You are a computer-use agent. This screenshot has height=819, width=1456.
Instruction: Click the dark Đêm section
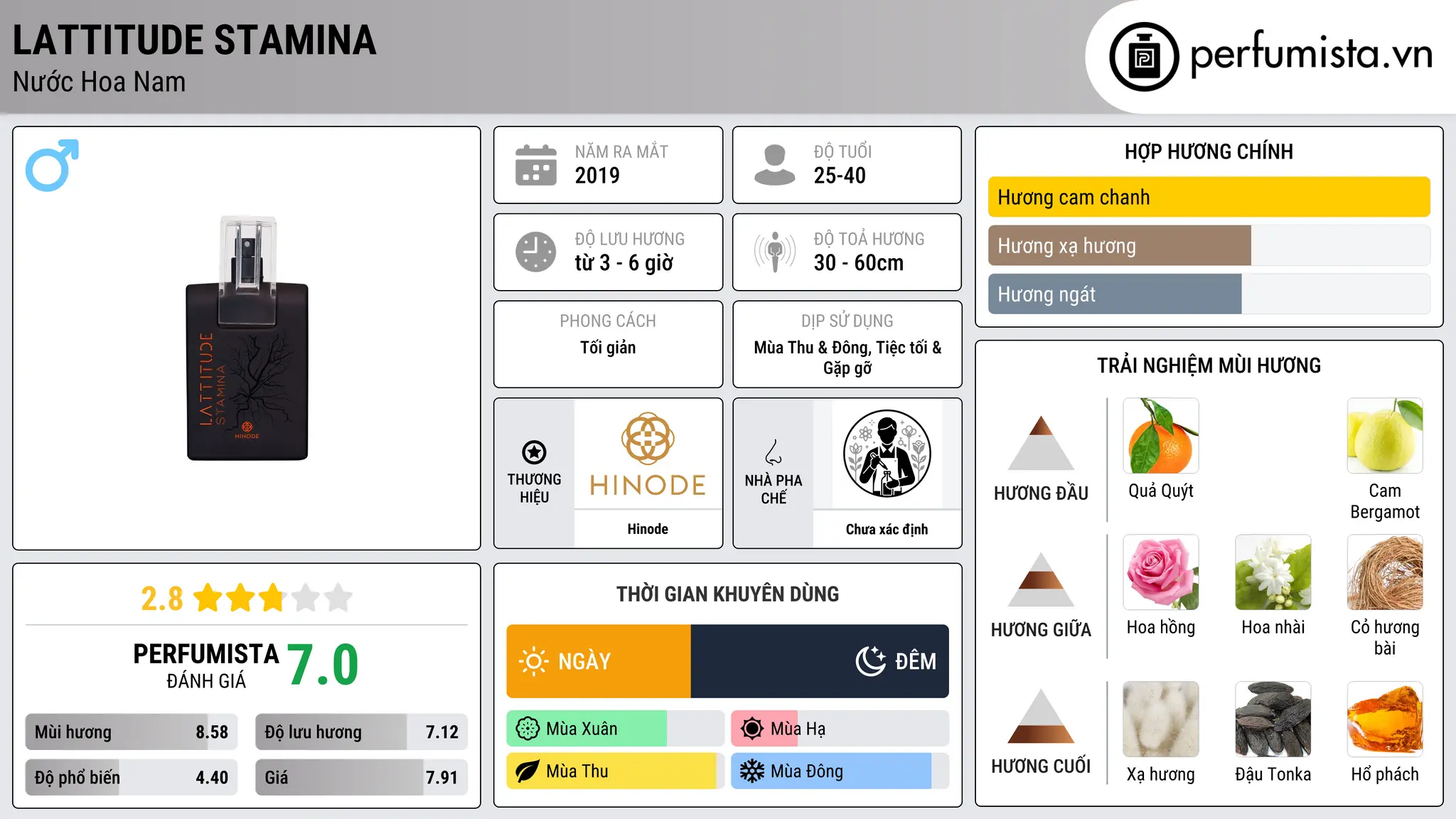820,661
